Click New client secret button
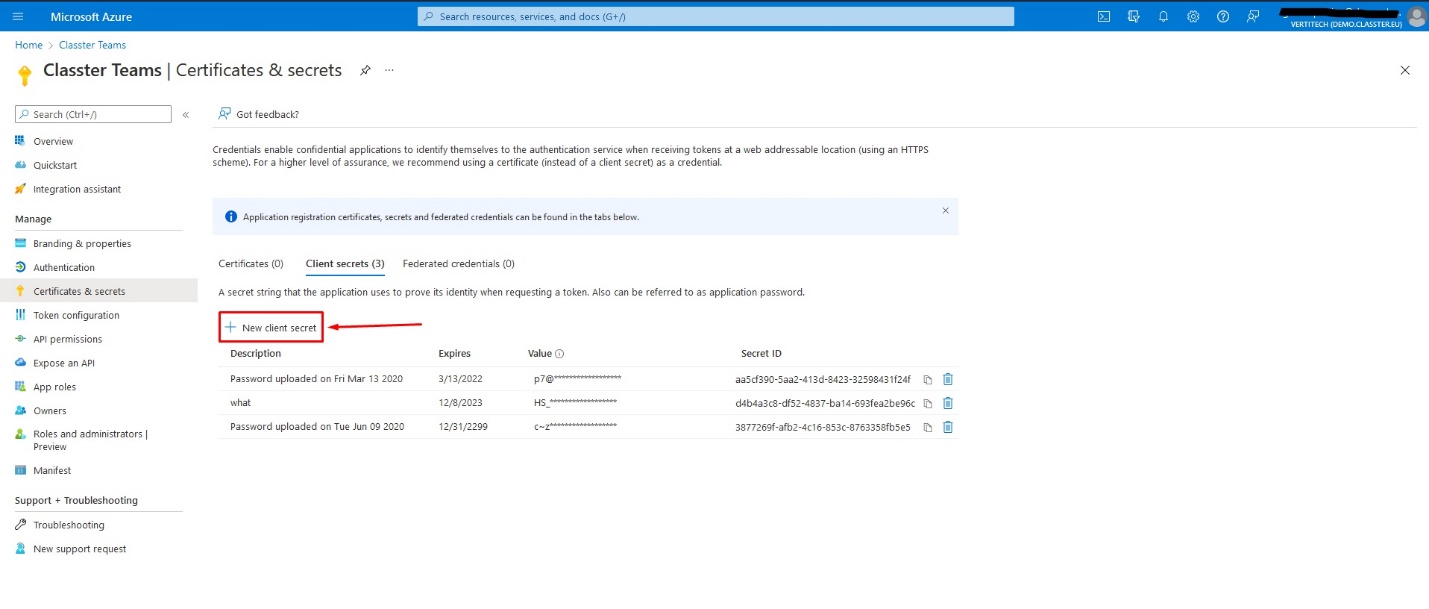 [x=271, y=327]
